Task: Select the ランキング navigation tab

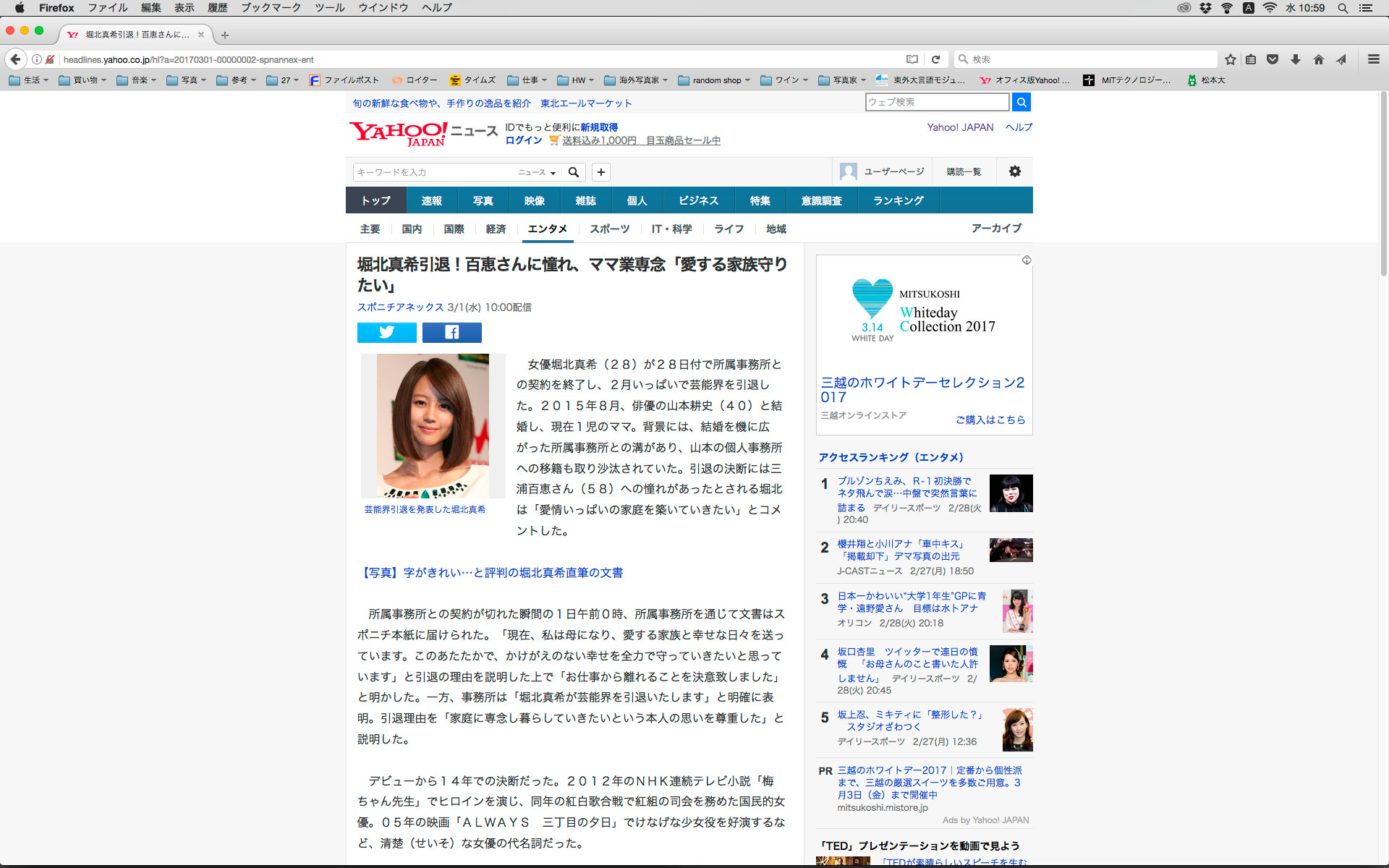Action: coord(898,200)
